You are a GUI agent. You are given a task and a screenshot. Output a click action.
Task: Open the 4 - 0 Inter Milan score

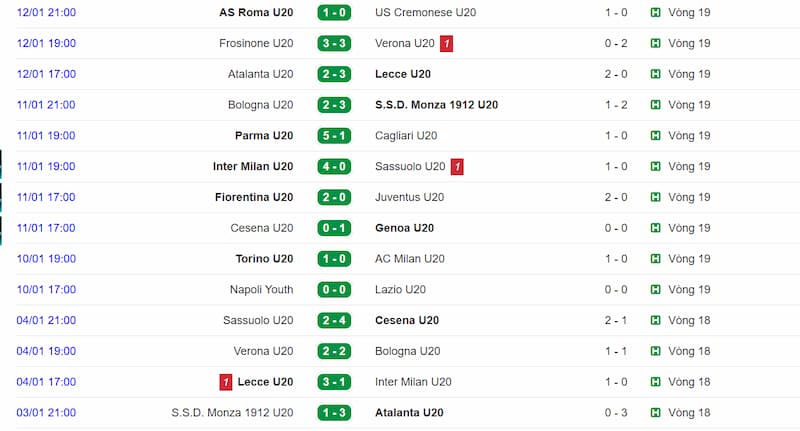(333, 167)
